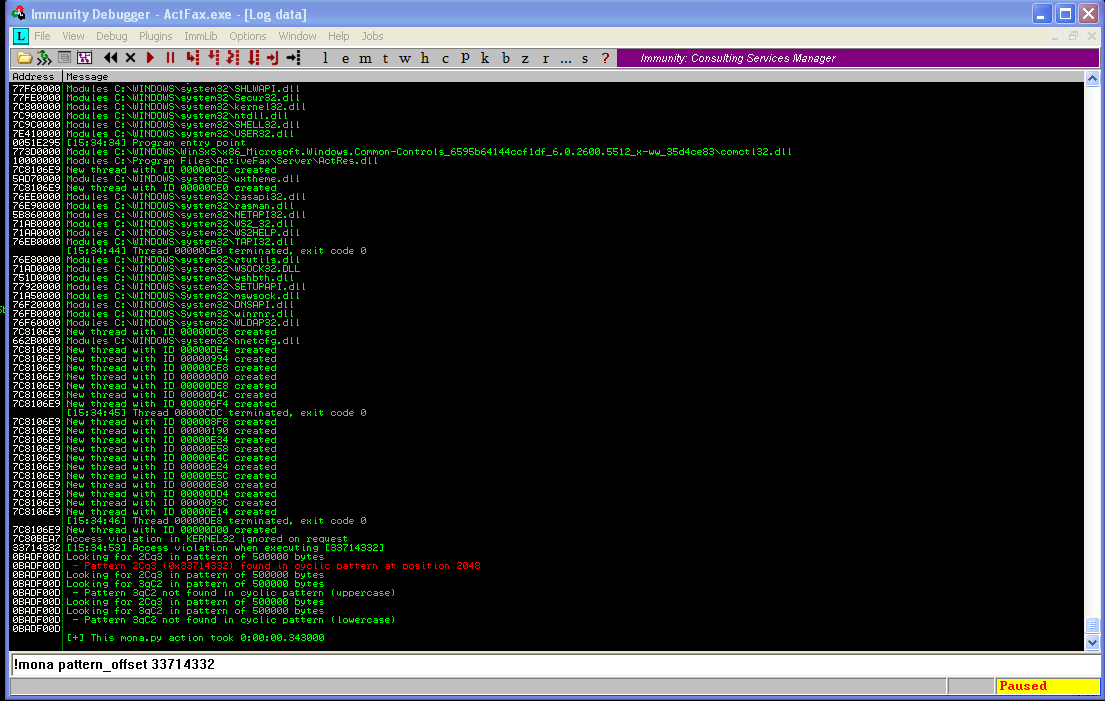Open the ImmLib menu
The height and width of the screenshot is (701, 1105).
pyautogui.click(x=201, y=36)
